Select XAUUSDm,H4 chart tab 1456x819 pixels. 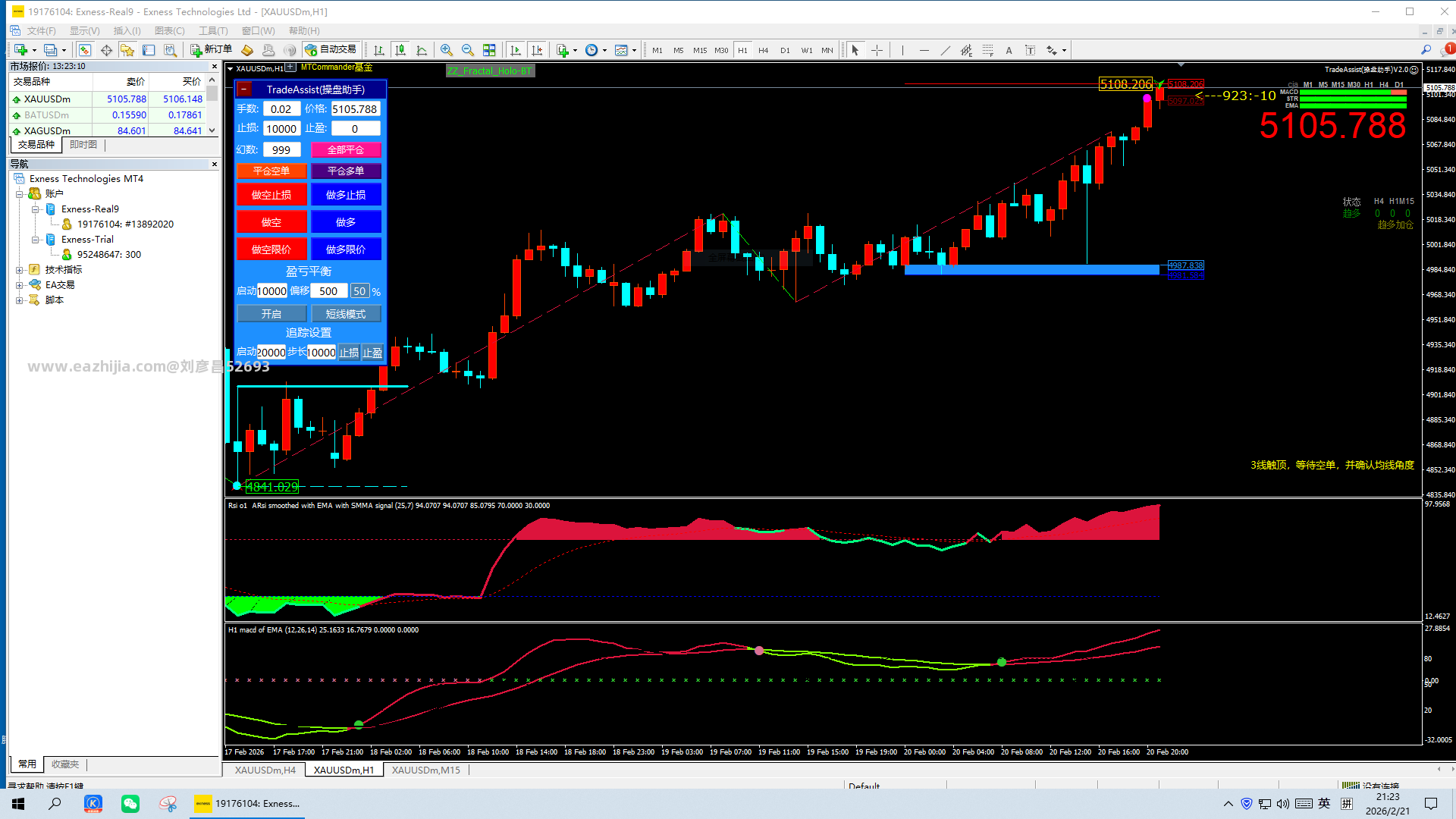pyautogui.click(x=265, y=770)
